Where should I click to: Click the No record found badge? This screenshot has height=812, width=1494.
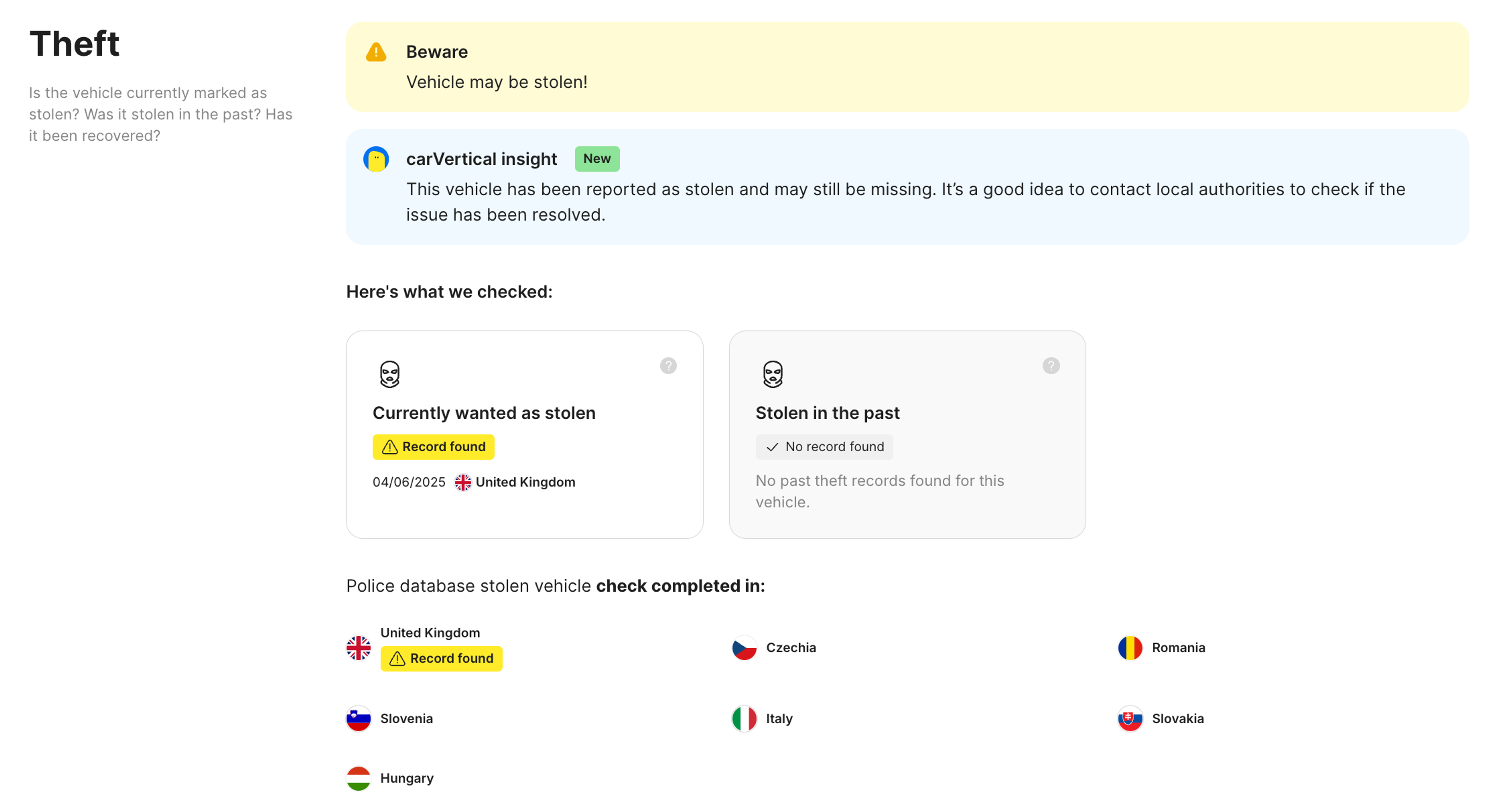click(x=824, y=447)
